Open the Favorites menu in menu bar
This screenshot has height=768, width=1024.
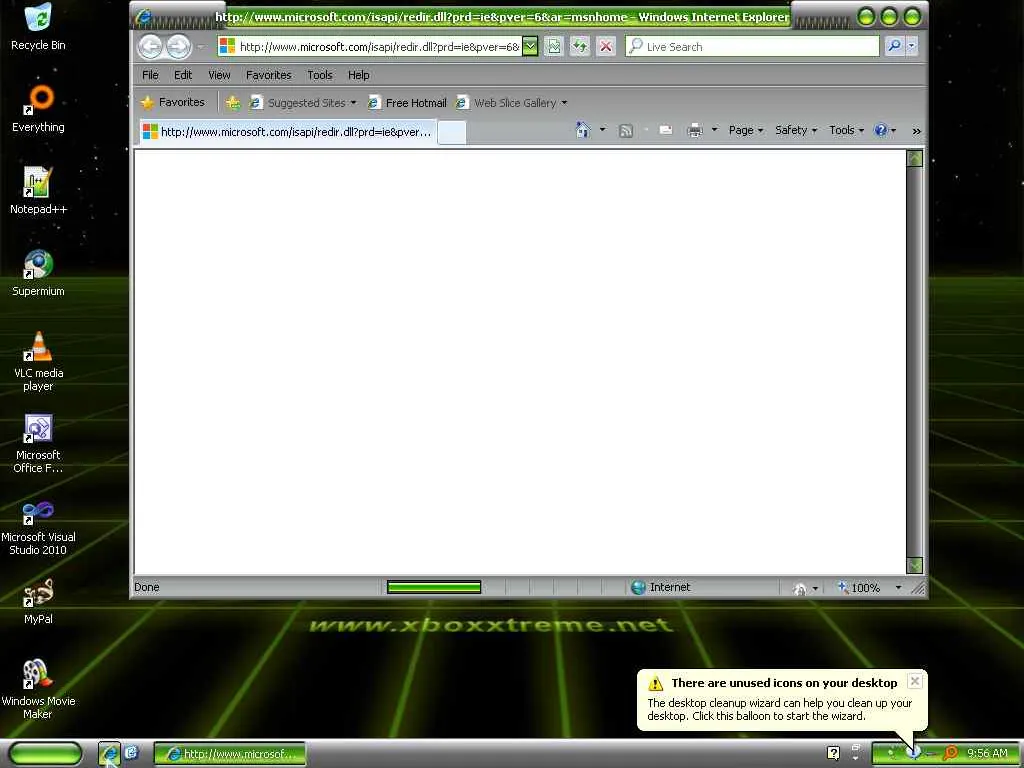(268, 75)
